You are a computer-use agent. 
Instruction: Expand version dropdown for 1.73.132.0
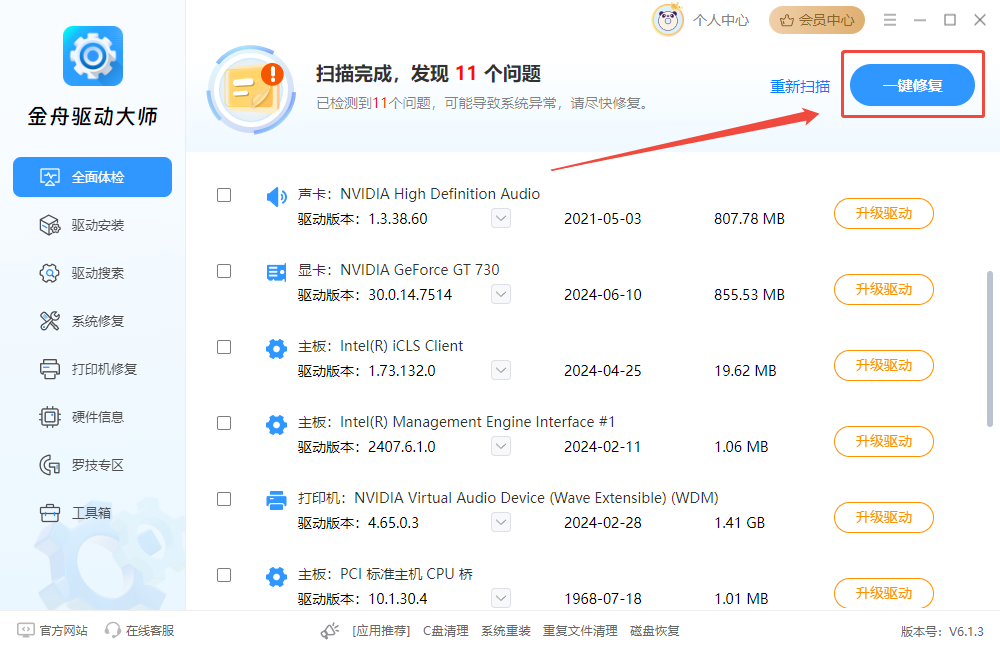point(501,370)
